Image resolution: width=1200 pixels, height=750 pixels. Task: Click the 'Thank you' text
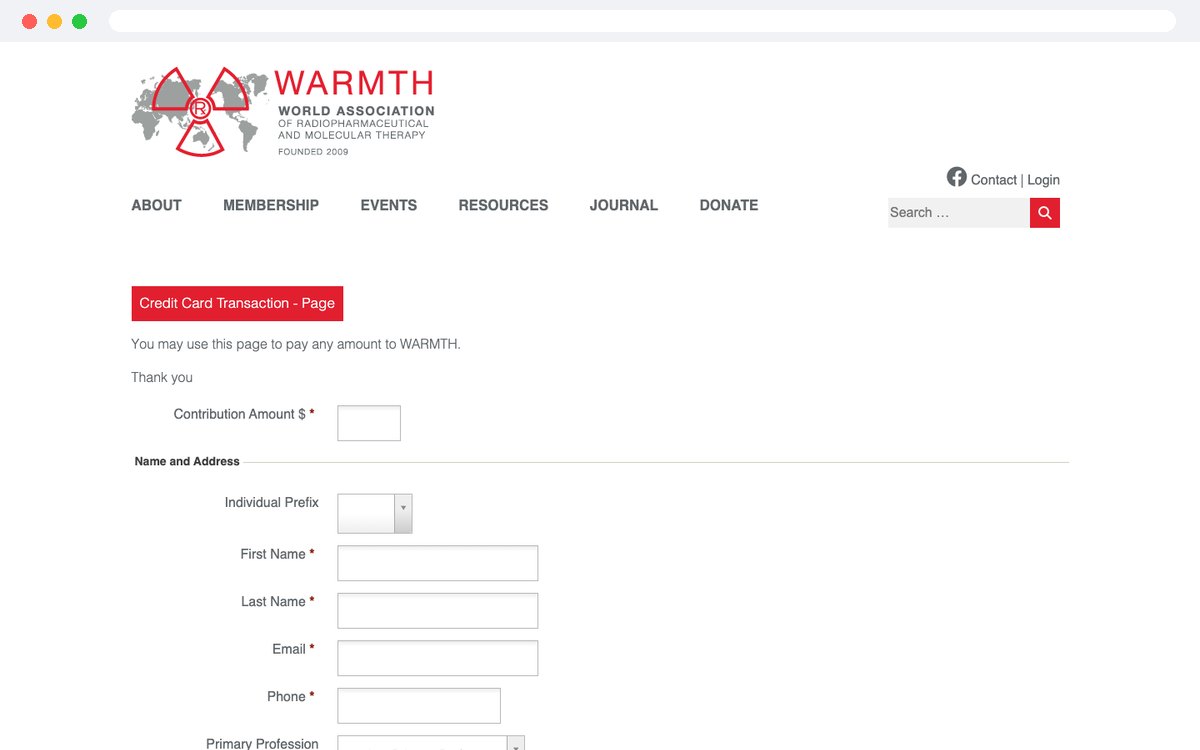click(x=162, y=378)
